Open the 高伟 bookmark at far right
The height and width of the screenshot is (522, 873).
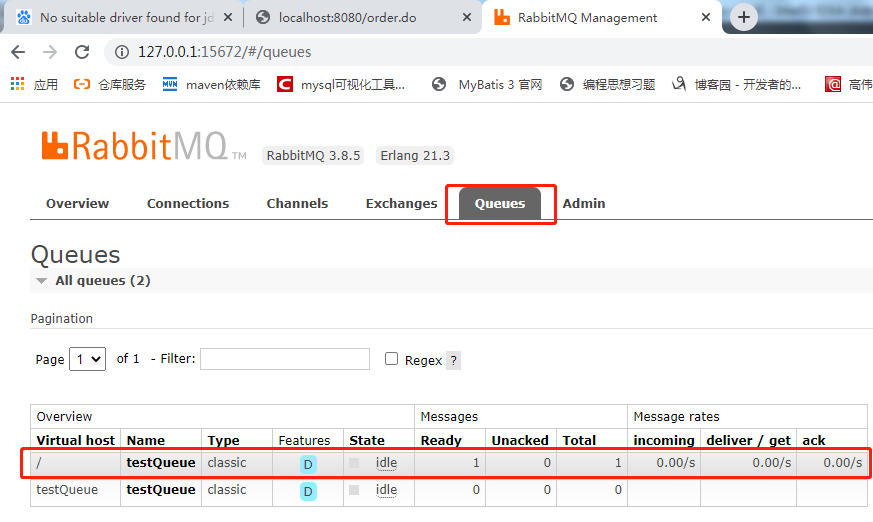[x=849, y=85]
